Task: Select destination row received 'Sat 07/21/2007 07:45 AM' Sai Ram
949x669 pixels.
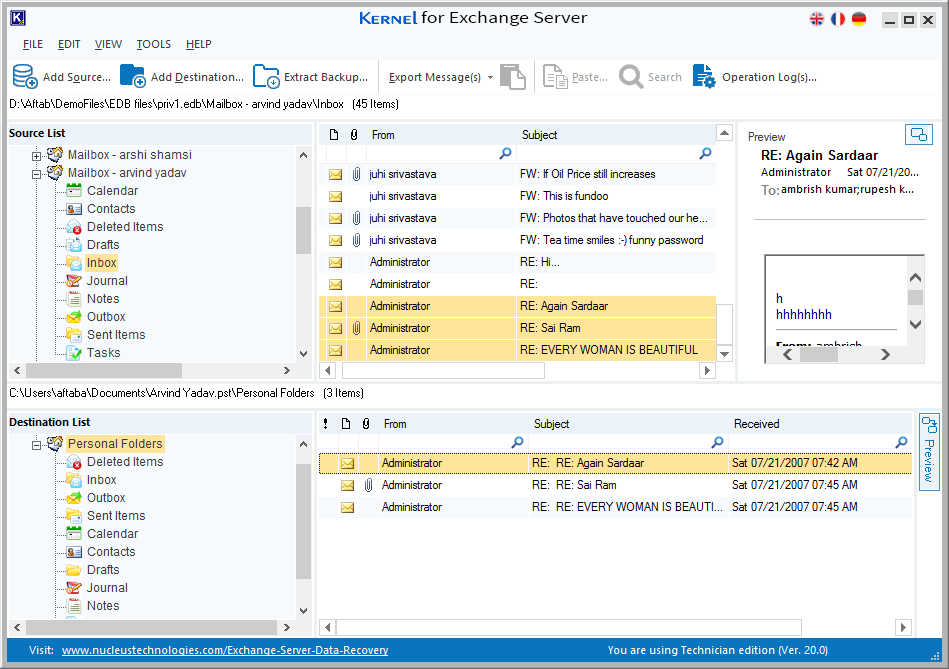Action: [616, 485]
